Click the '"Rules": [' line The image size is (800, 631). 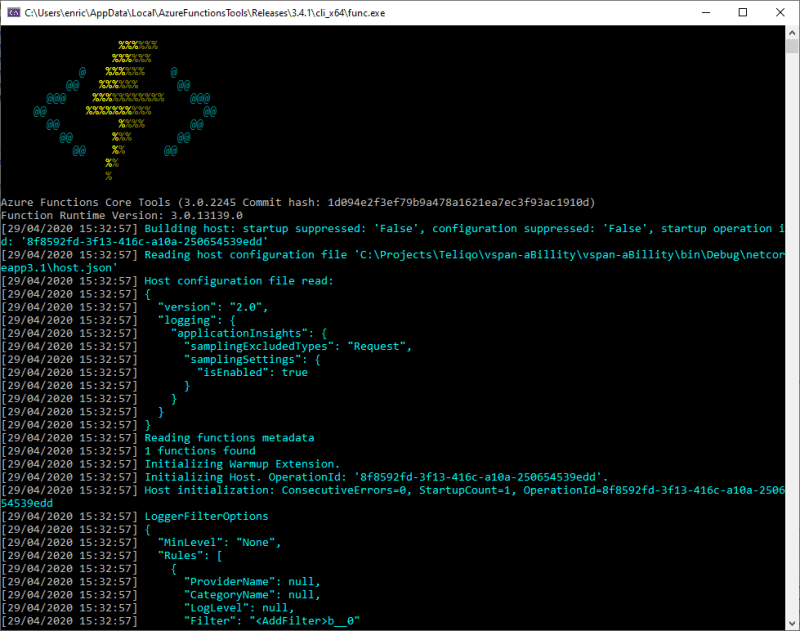point(112,556)
